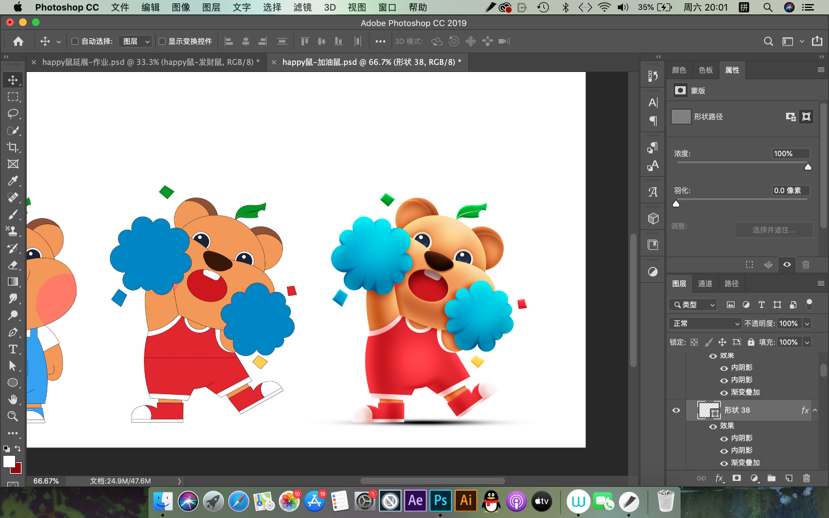Select the Crop tool

[13, 147]
